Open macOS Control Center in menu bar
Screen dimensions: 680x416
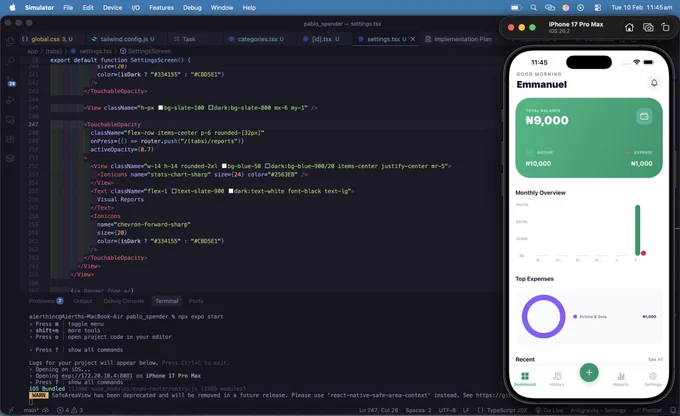pyautogui.click(x=598, y=7)
